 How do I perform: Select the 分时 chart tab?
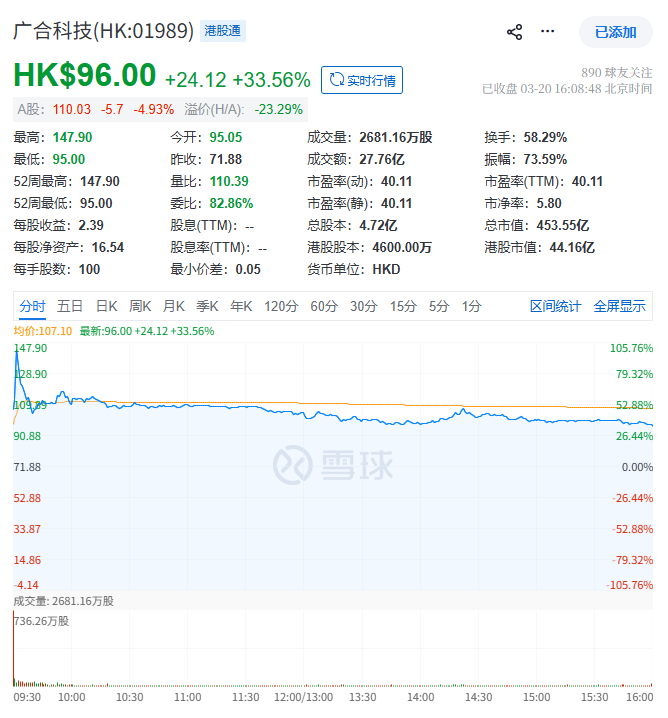[x=33, y=306]
